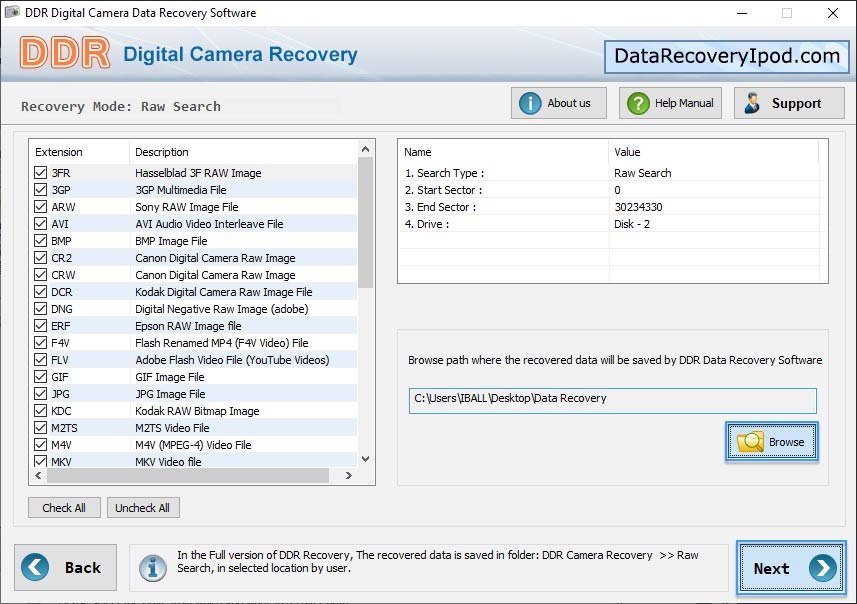
Task: Toggle the DNG extension checkbox
Action: [40, 309]
